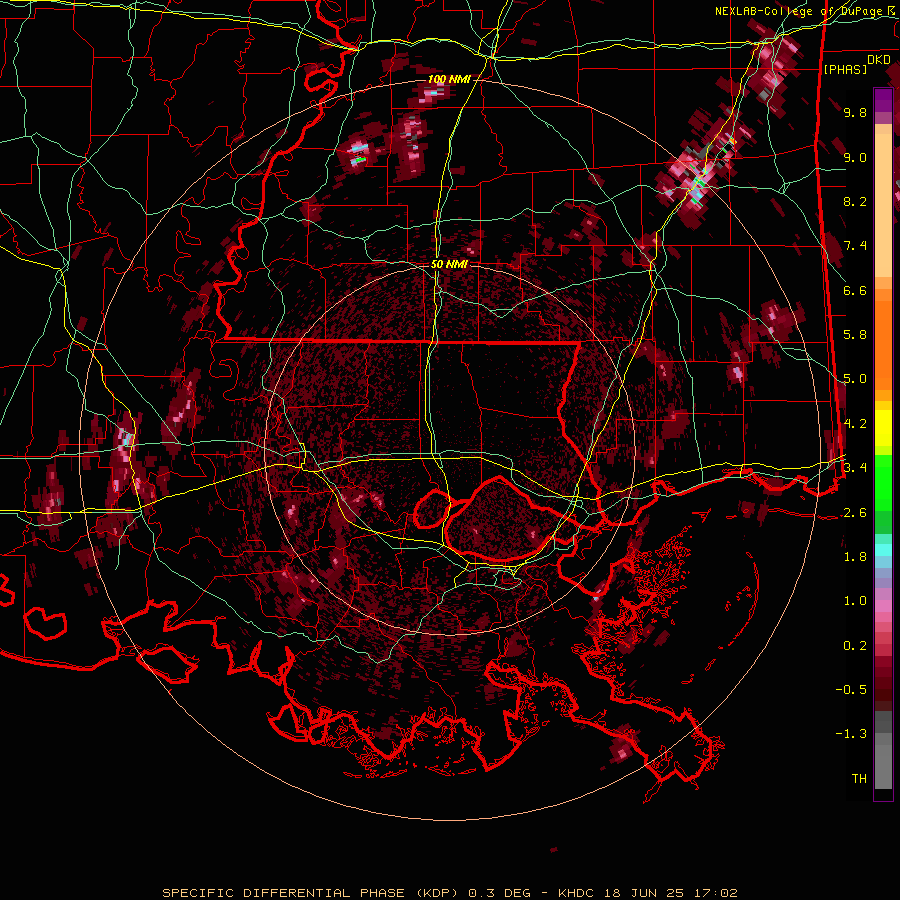The height and width of the screenshot is (900, 900).
Task: Click the TH threshold label
Action: (x=859, y=779)
